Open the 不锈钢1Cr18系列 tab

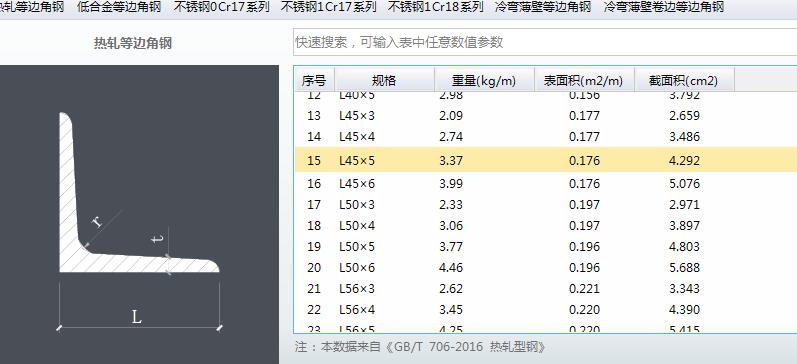coord(436,7)
